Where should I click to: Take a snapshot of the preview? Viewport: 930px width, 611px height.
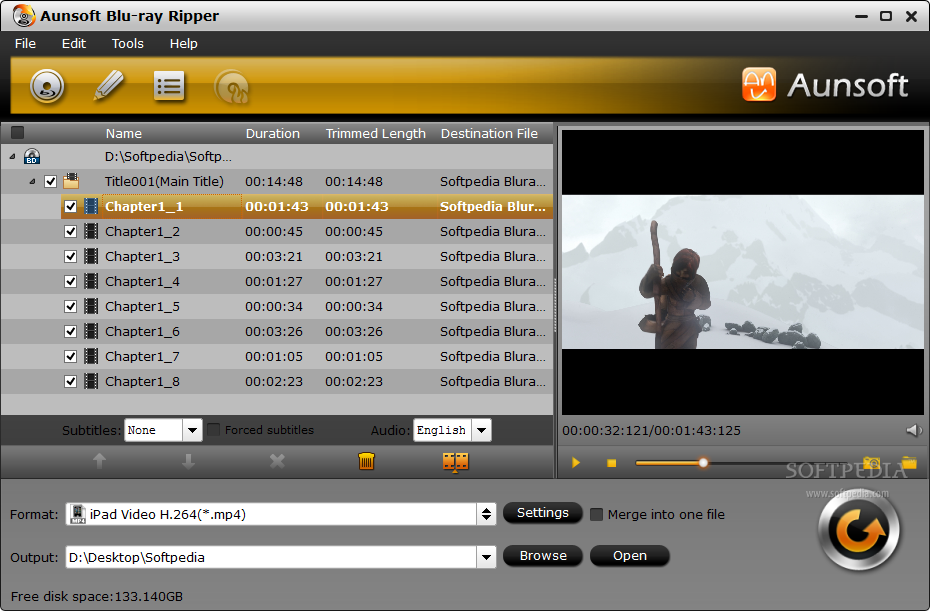point(872,462)
